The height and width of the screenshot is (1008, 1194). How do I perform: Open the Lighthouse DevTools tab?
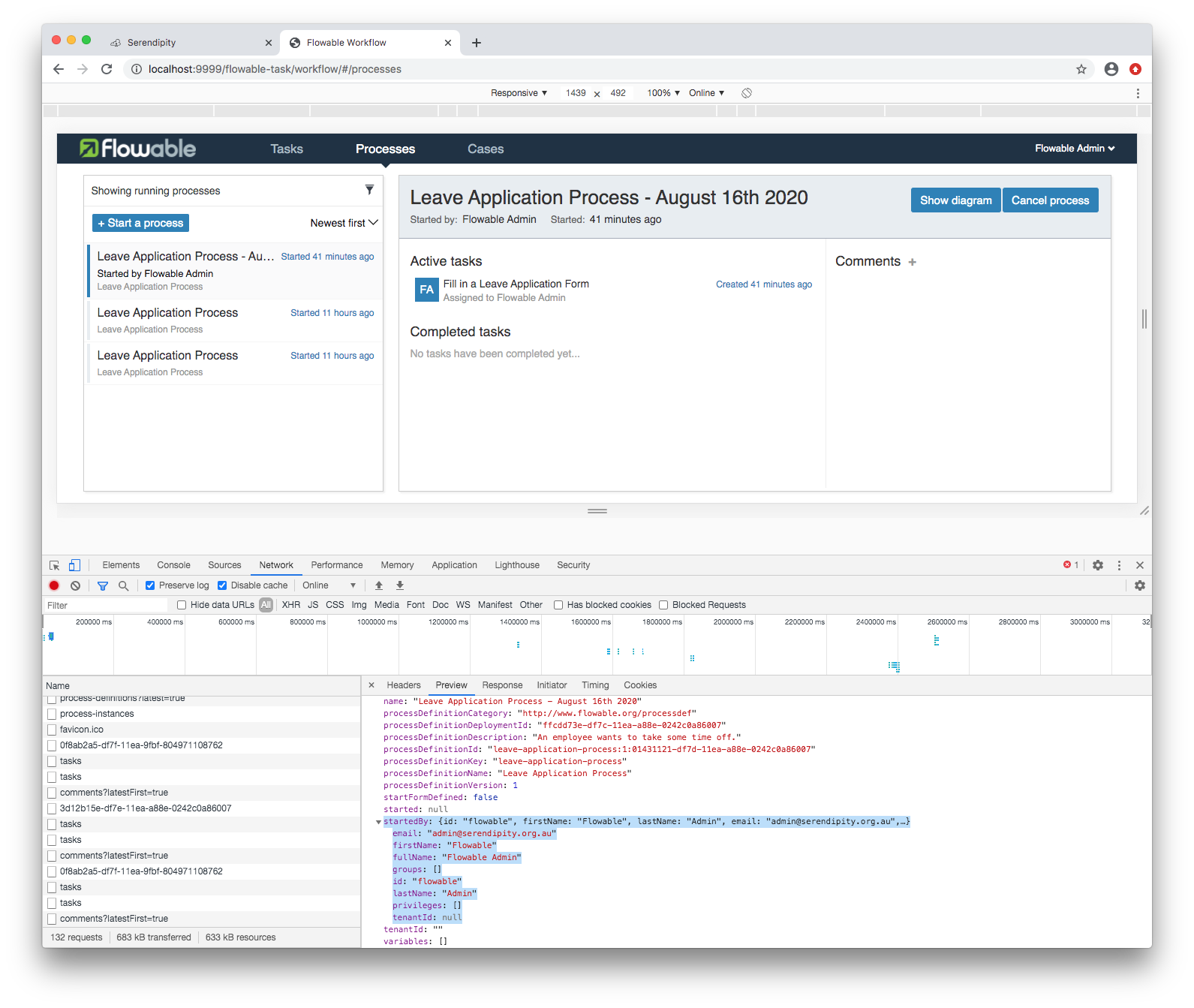[517, 565]
